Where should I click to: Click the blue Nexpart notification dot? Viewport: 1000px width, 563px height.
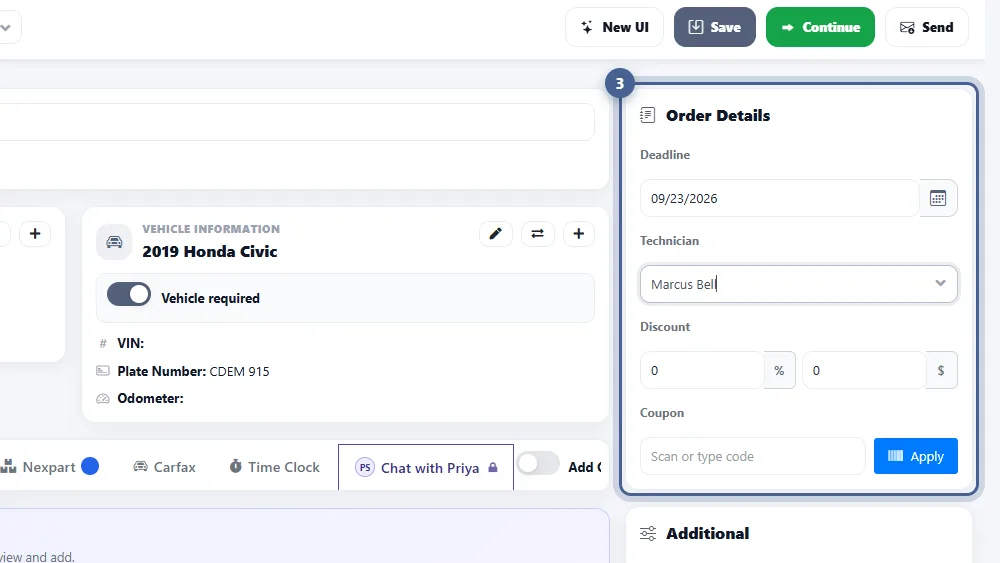pyautogui.click(x=90, y=467)
